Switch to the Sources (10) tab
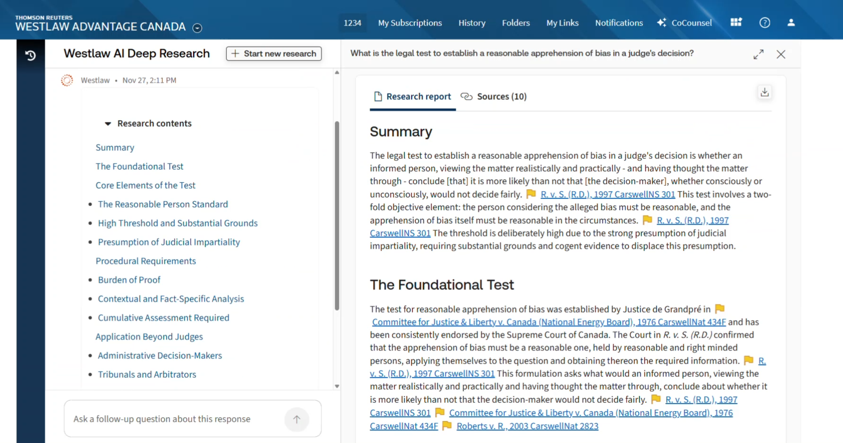The image size is (843, 443). (493, 97)
